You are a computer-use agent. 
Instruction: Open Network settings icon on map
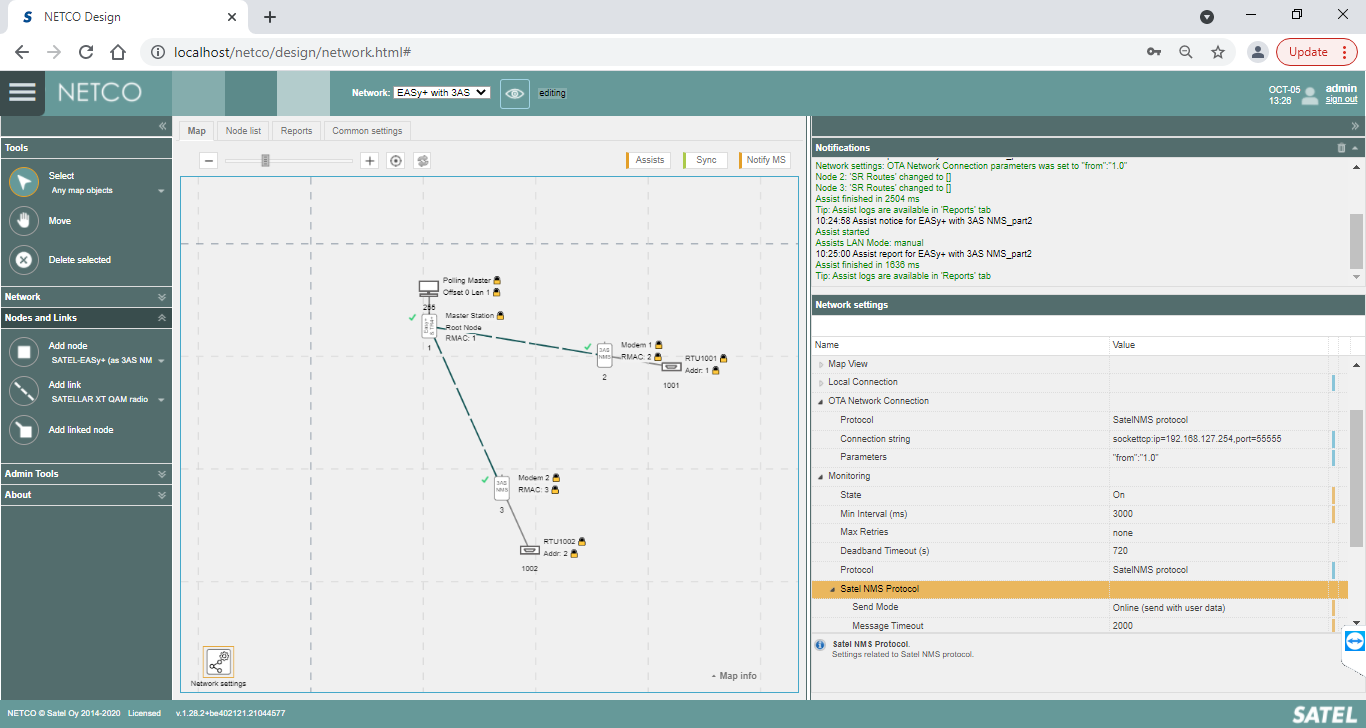pos(218,662)
